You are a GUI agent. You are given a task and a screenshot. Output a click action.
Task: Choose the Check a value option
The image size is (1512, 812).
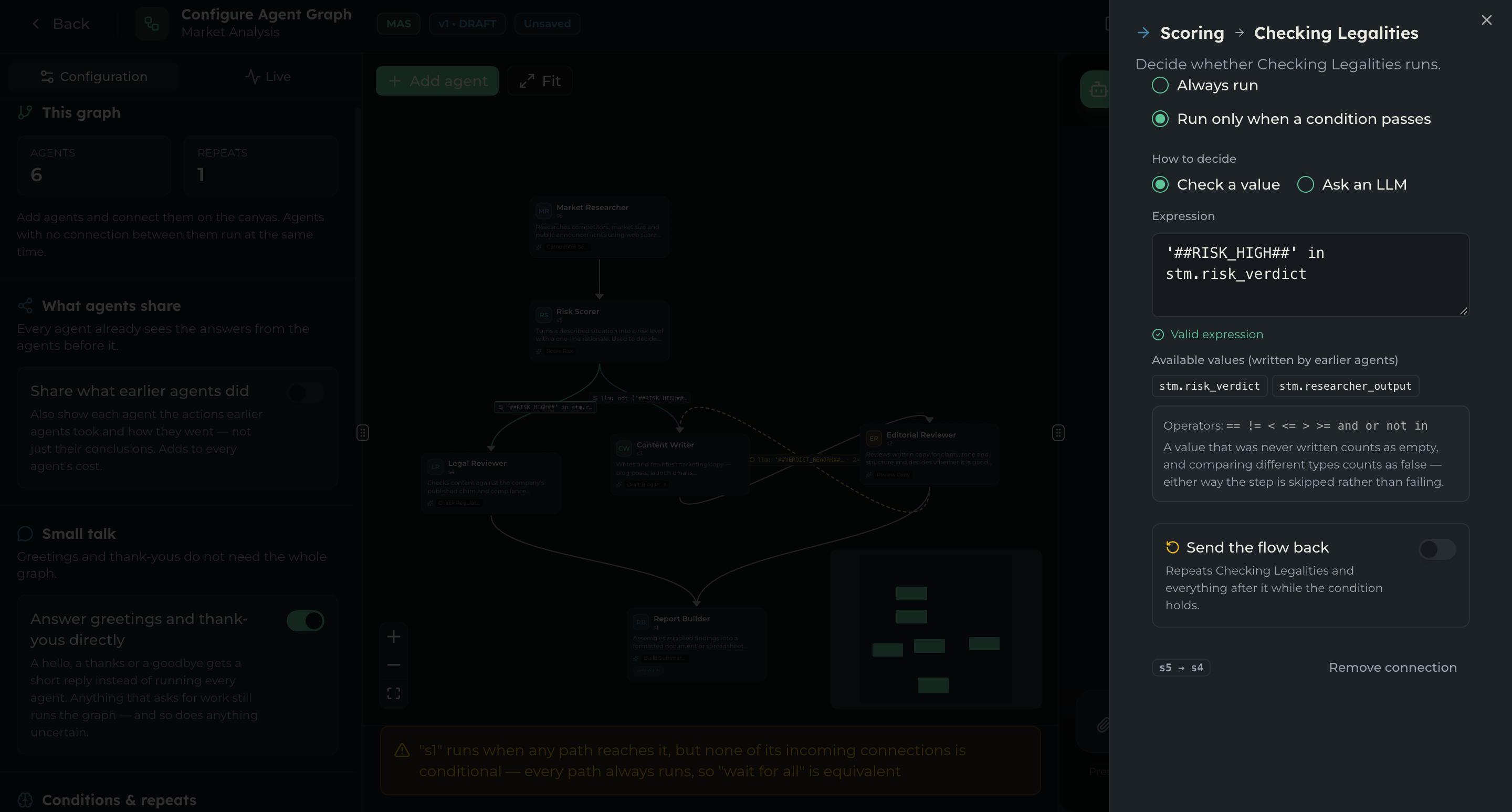click(1215, 184)
